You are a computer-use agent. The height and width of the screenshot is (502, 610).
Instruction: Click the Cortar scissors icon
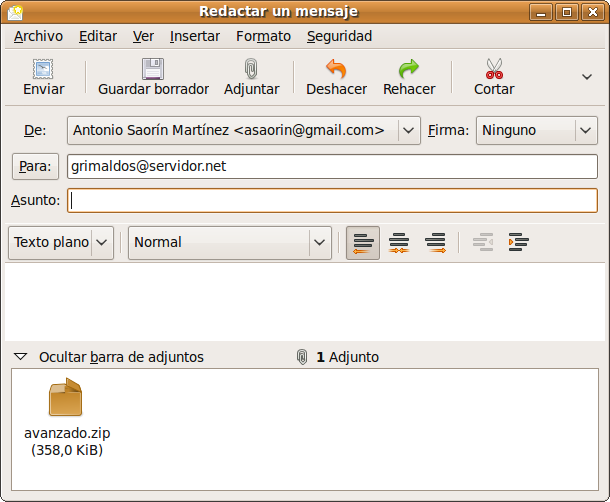[x=494, y=70]
